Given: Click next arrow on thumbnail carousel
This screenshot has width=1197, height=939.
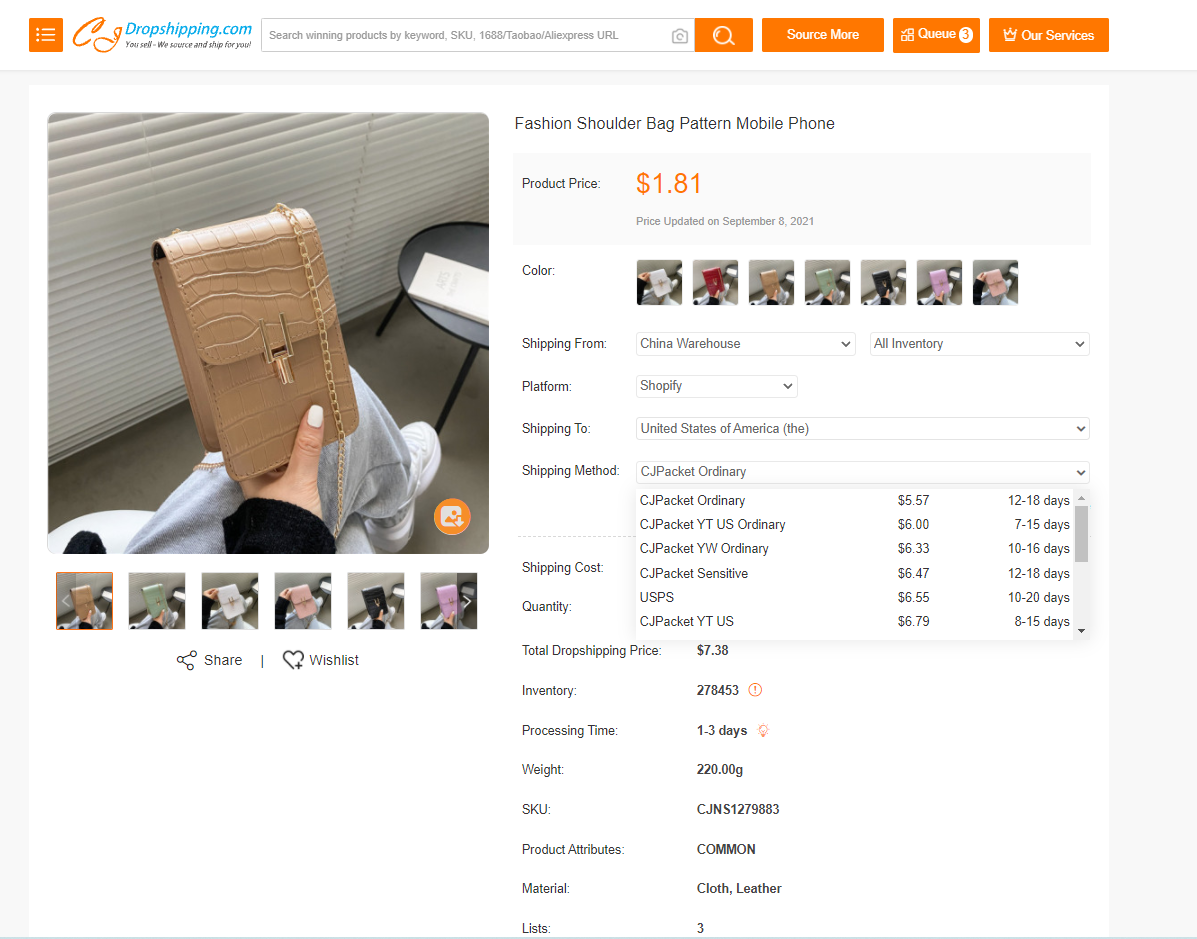Looking at the screenshot, I should [x=465, y=601].
